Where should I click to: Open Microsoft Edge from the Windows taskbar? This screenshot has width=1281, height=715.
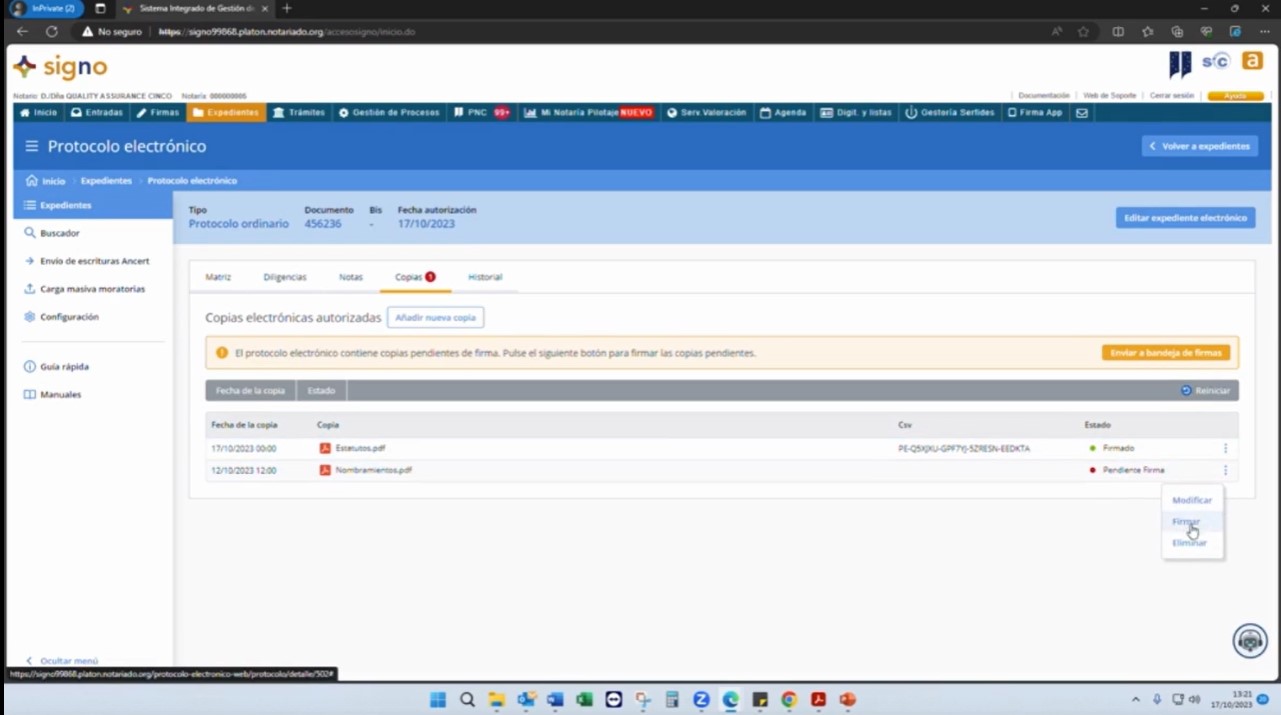(x=731, y=700)
